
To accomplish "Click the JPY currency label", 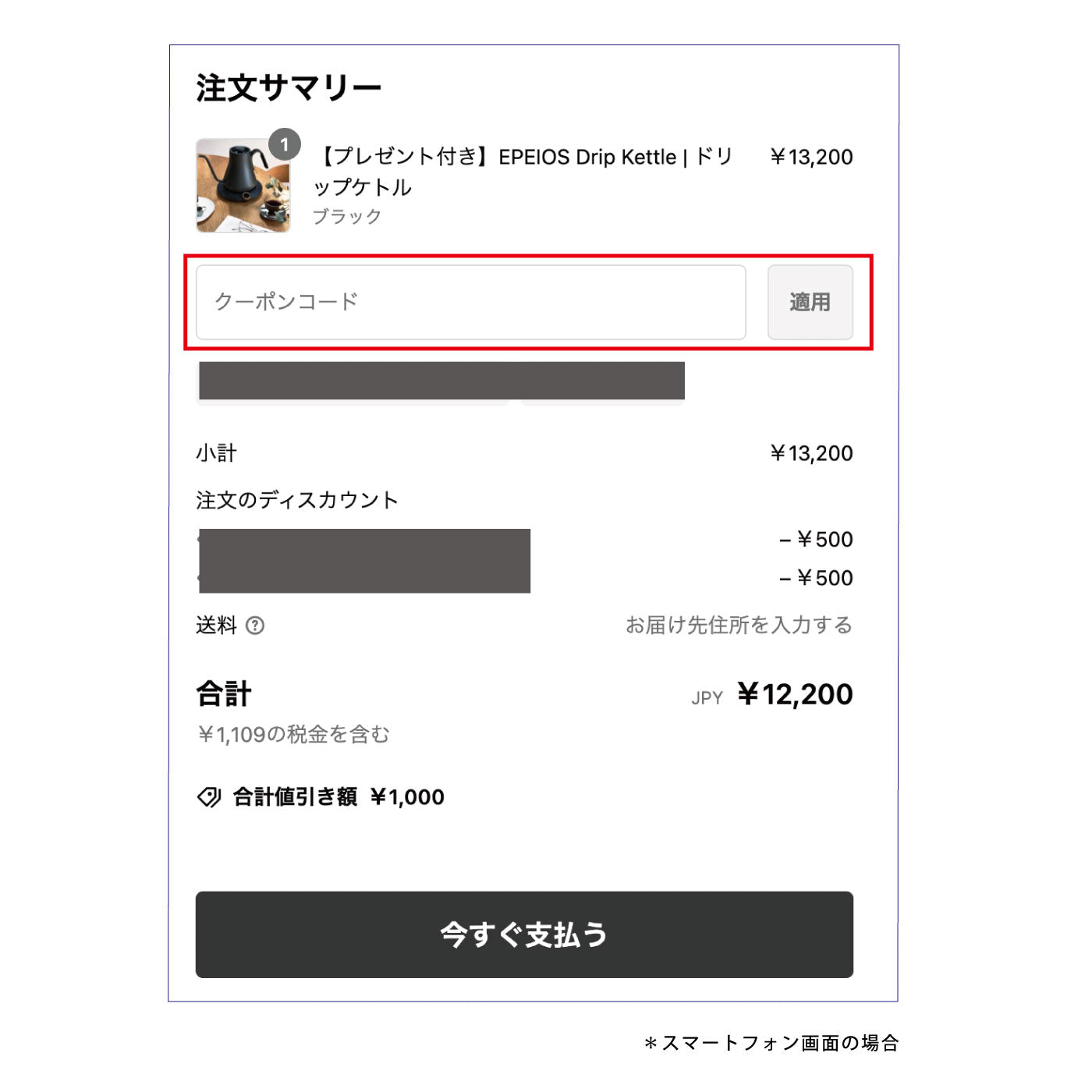I will (x=707, y=698).
